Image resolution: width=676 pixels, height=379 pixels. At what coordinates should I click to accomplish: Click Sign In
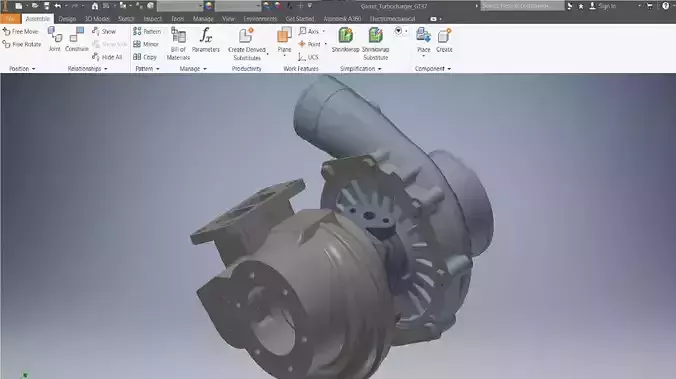click(x=607, y=6)
